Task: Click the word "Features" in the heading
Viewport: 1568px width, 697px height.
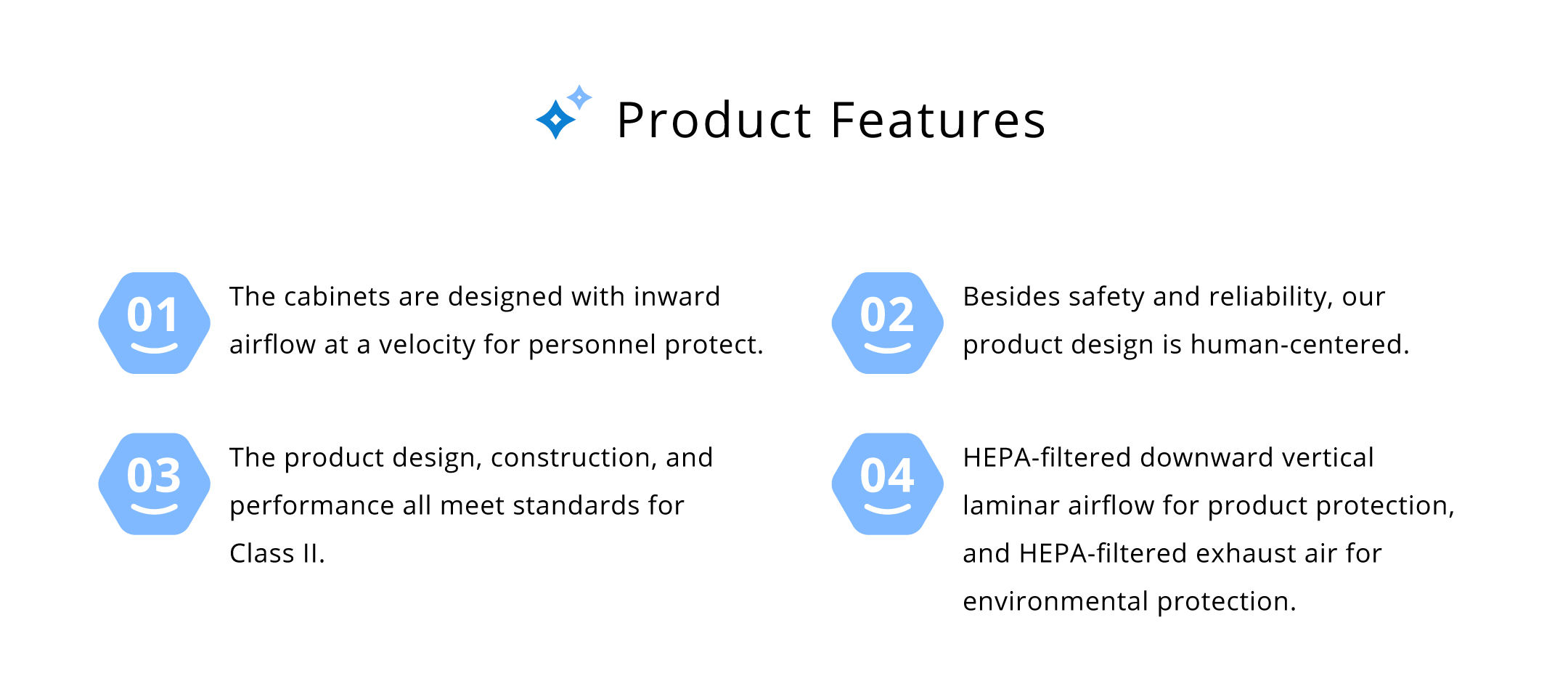Action: pos(938,121)
